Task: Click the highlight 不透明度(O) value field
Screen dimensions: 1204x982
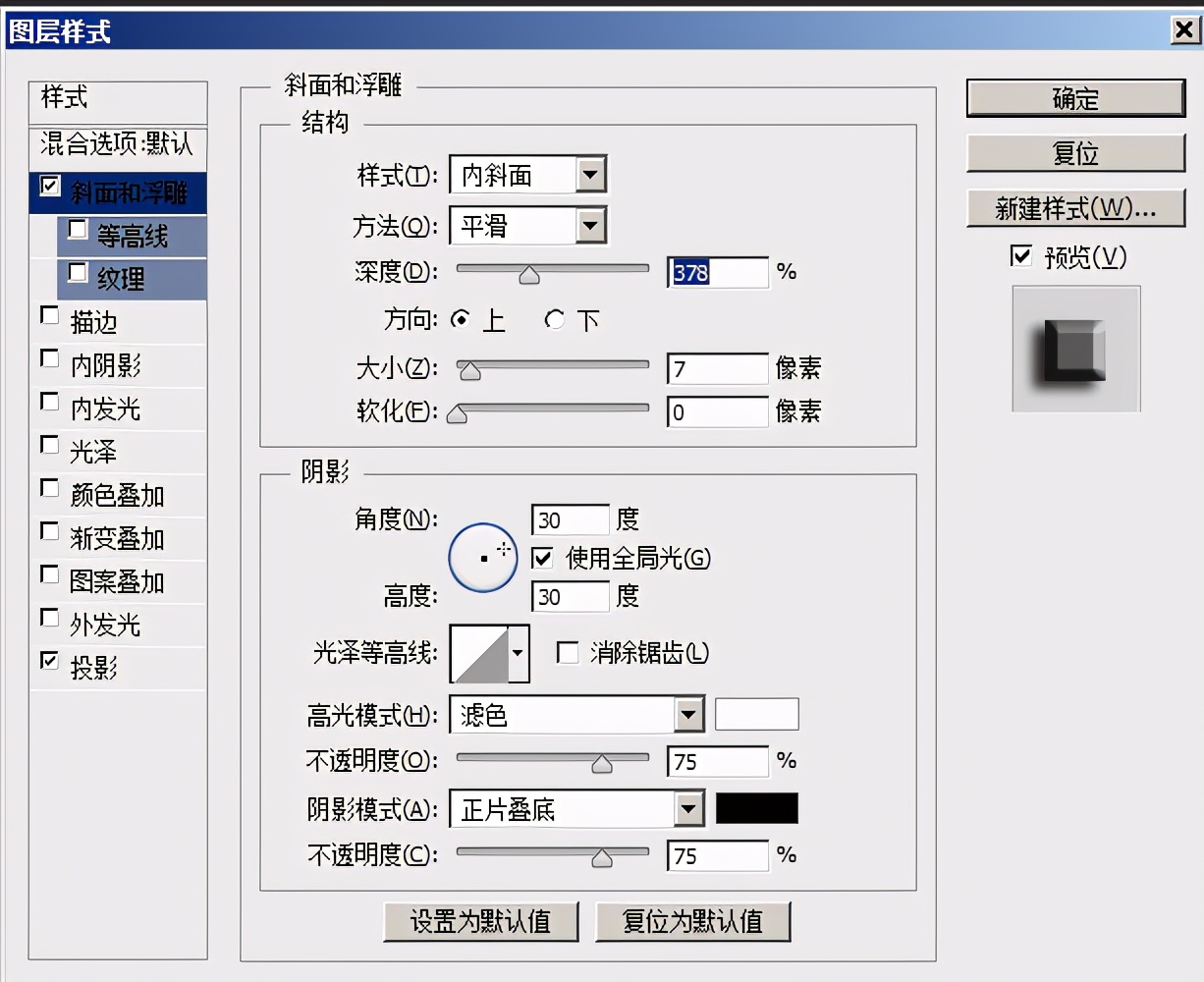Action: click(717, 761)
